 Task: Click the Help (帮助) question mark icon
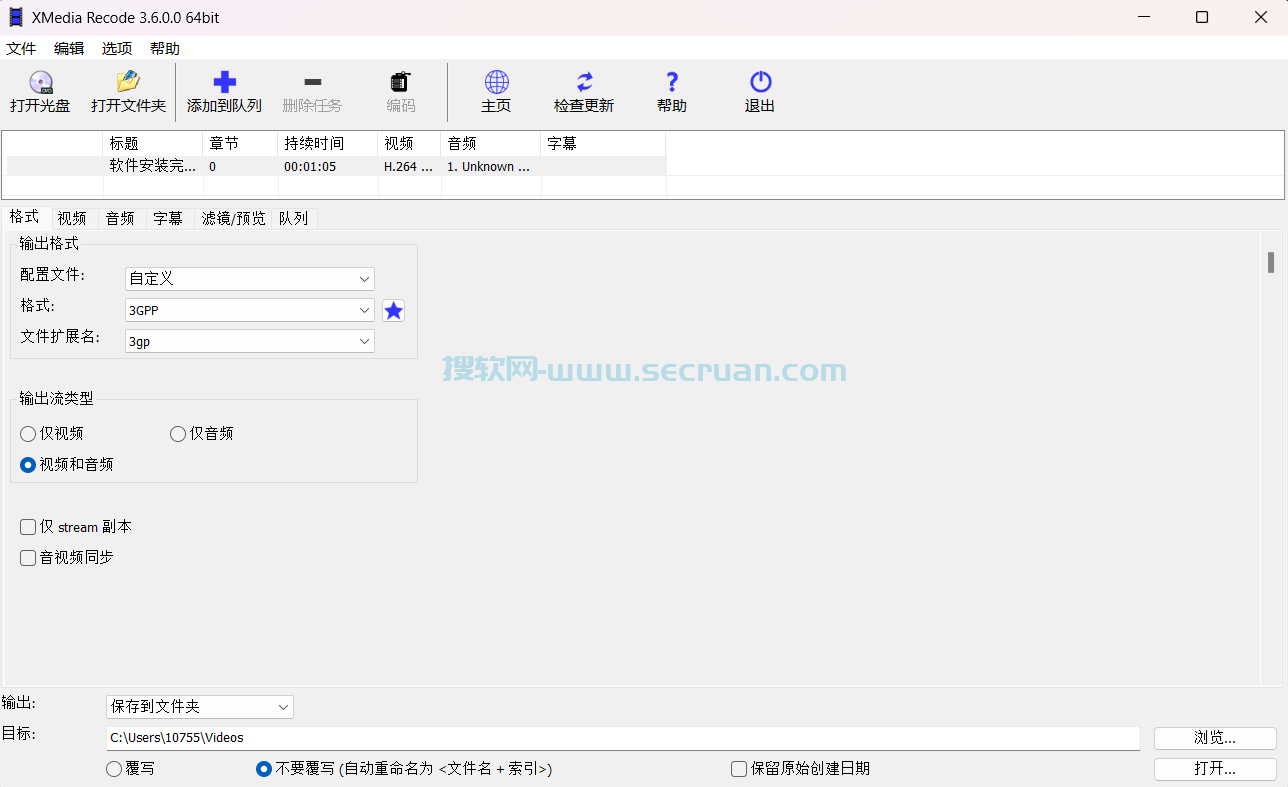click(x=672, y=82)
